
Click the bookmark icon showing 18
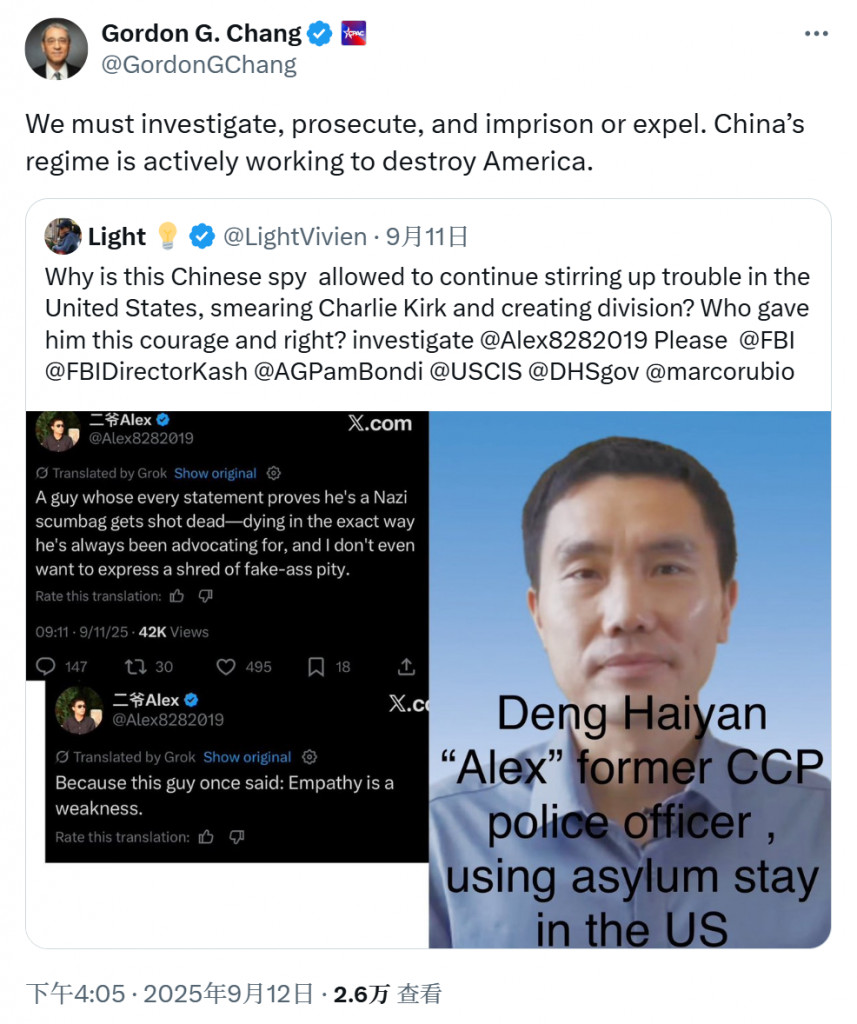[316, 667]
